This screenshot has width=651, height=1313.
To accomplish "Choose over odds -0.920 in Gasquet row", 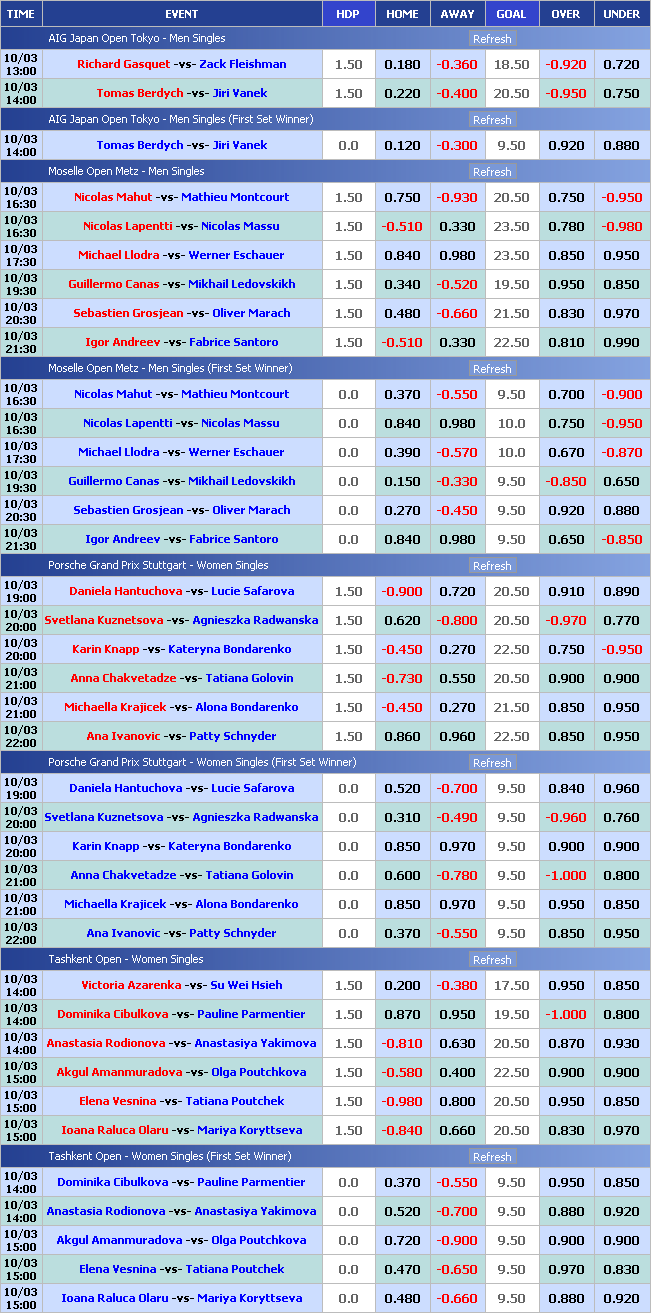I will coord(565,65).
